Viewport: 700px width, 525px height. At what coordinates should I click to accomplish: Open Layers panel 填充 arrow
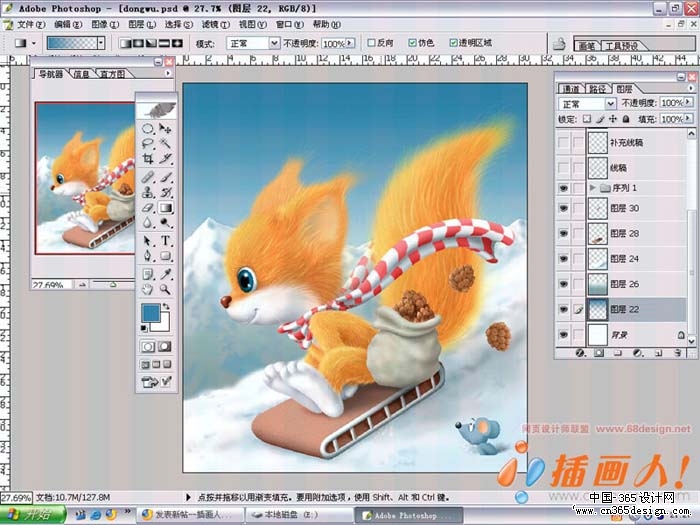click(x=688, y=119)
